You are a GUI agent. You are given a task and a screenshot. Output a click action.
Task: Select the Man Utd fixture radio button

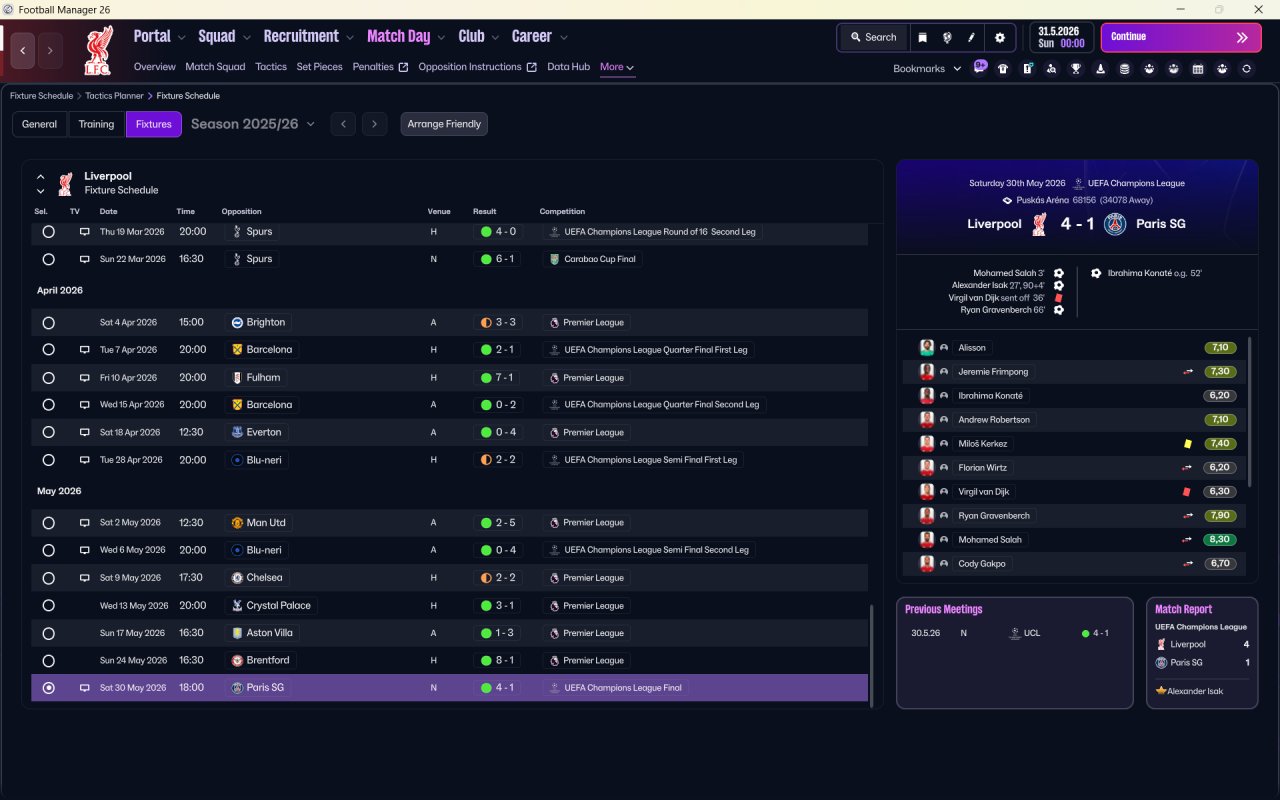click(48, 523)
